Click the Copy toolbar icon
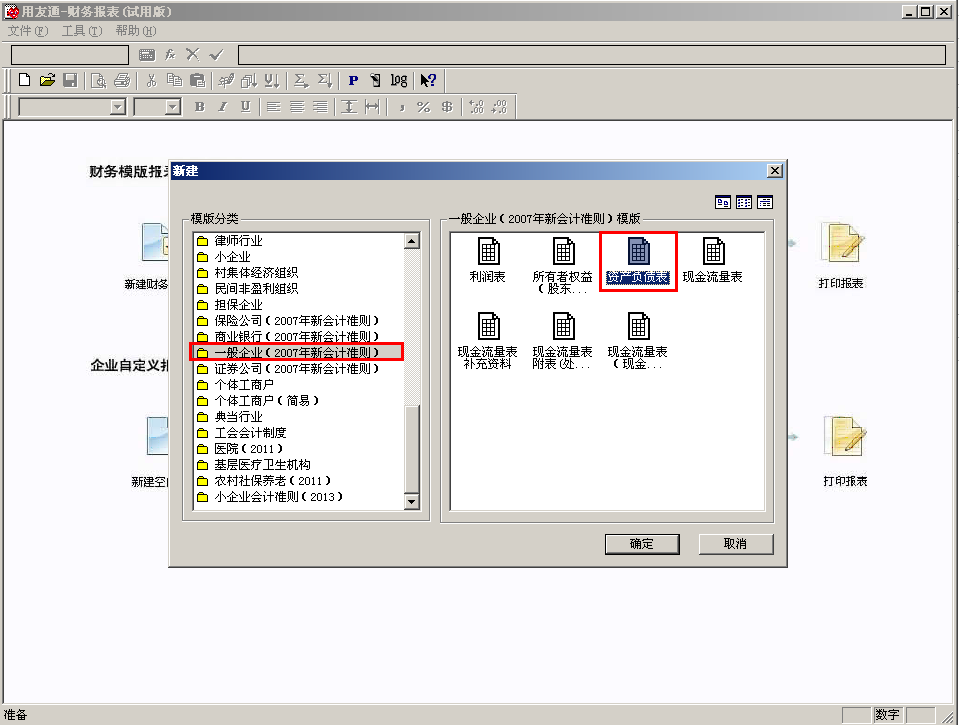Screen dimensions: 959x725 [x=174, y=80]
